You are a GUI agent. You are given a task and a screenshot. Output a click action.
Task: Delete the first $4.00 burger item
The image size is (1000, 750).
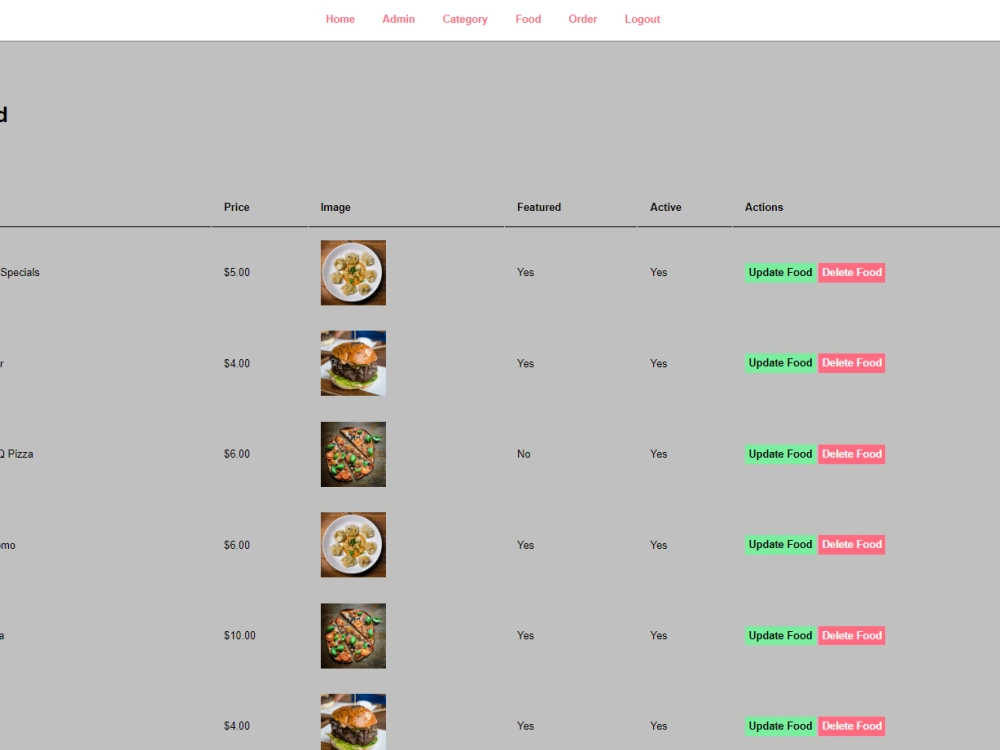(x=851, y=363)
